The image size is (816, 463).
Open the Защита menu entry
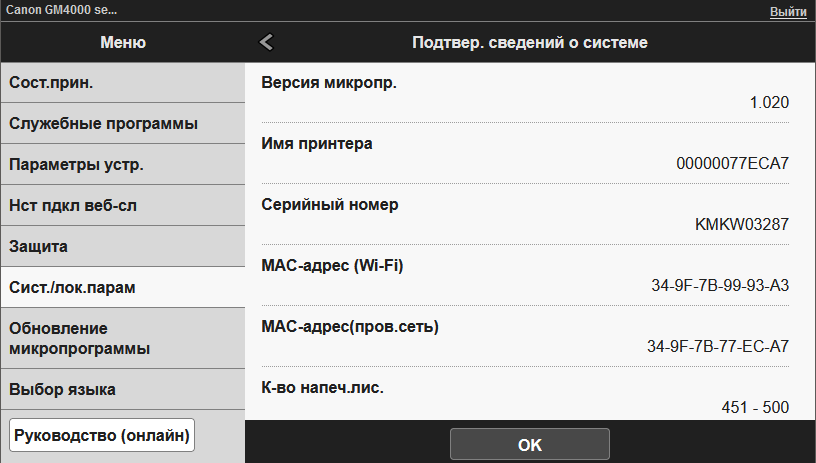[x=122, y=245]
